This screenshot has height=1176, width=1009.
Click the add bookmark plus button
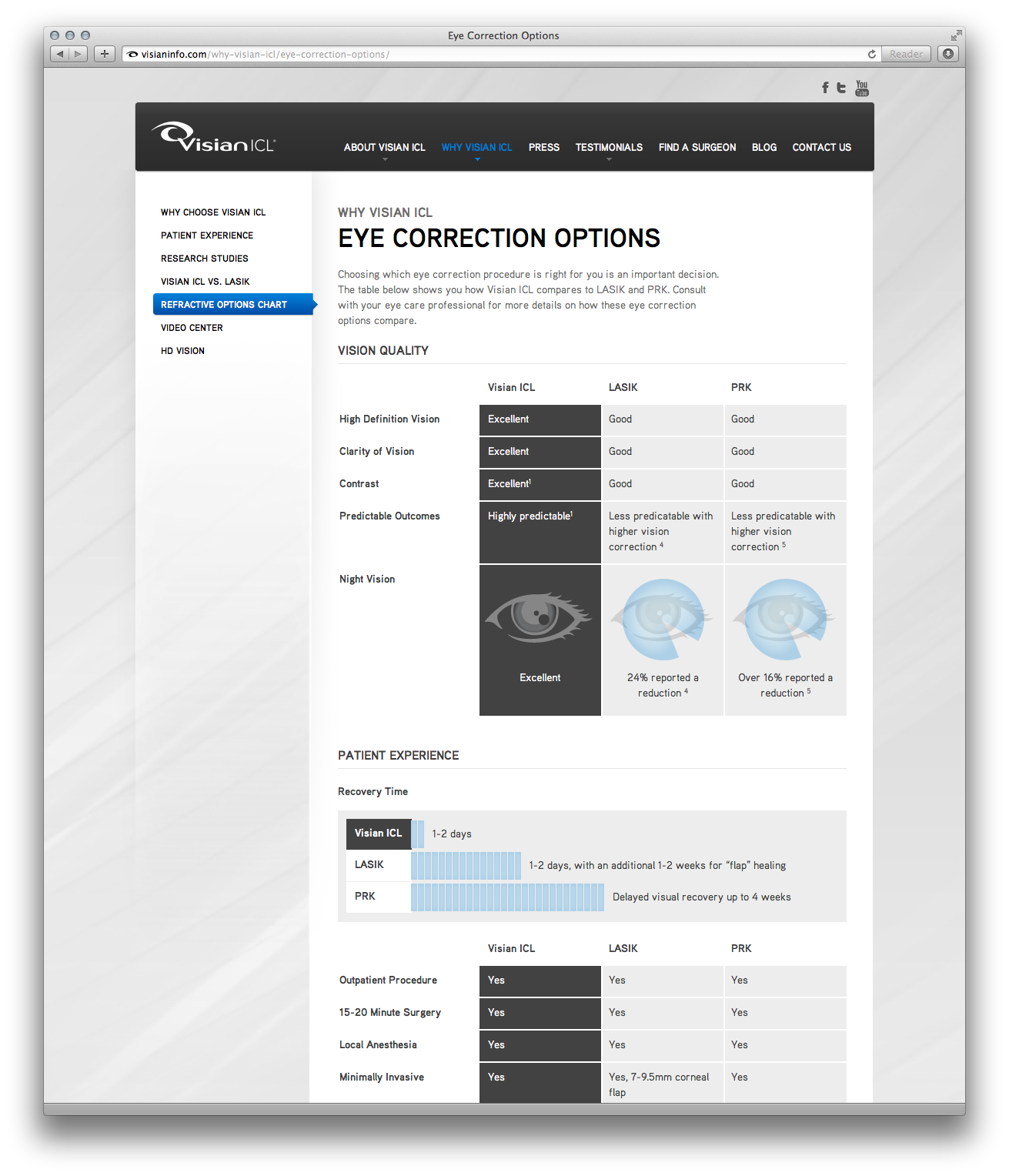coord(105,54)
